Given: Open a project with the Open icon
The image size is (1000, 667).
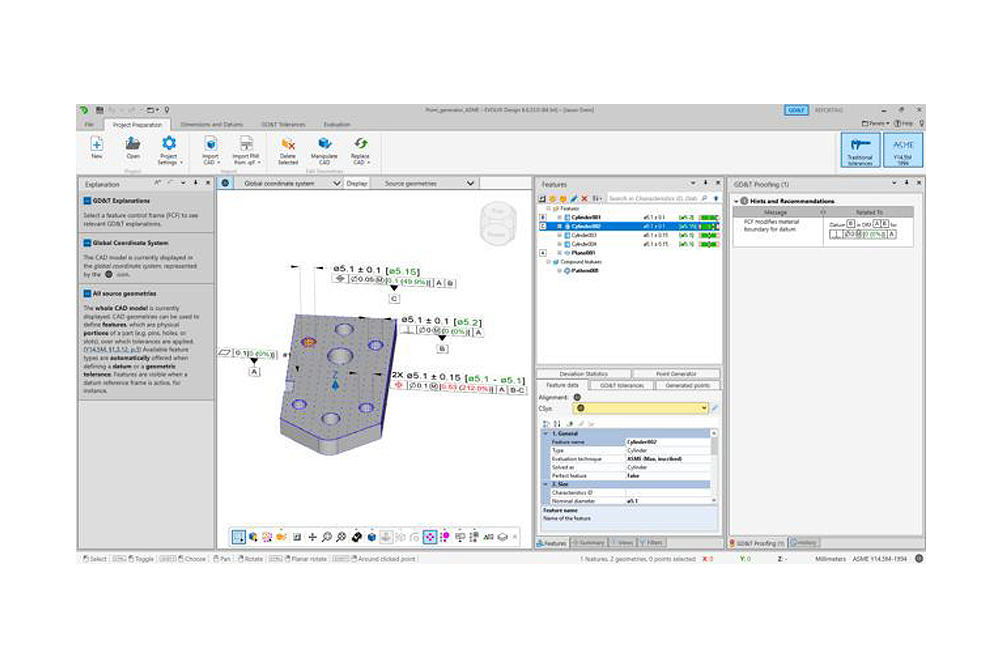Looking at the screenshot, I should [133, 145].
